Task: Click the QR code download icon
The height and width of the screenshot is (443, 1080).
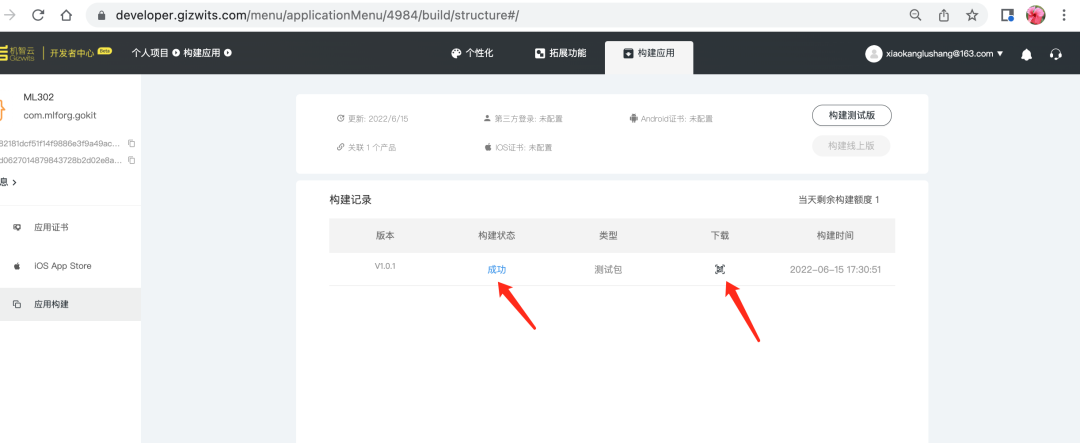Action: click(720, 269)
